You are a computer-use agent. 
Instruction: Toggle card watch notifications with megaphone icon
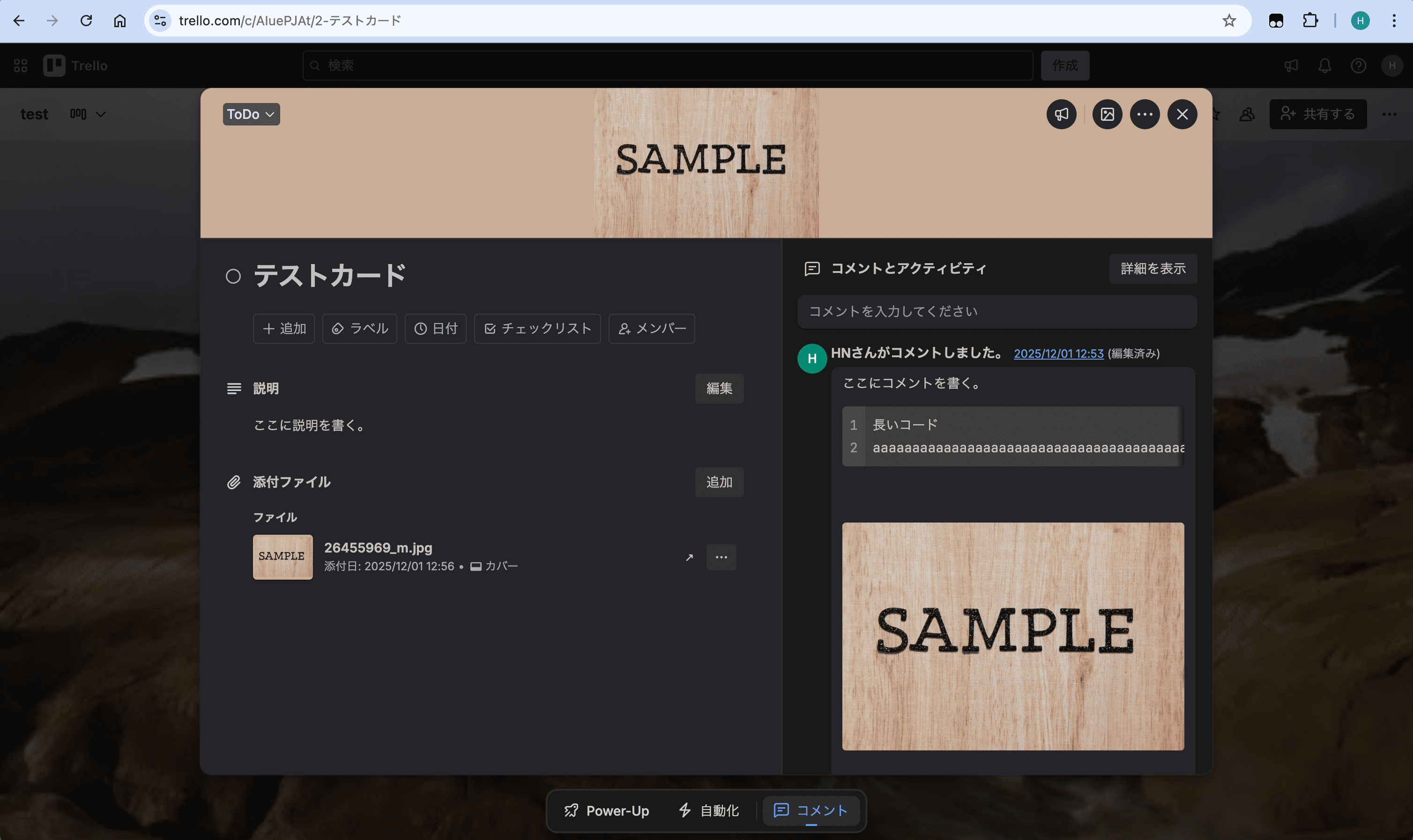(x=1060, y=114)
